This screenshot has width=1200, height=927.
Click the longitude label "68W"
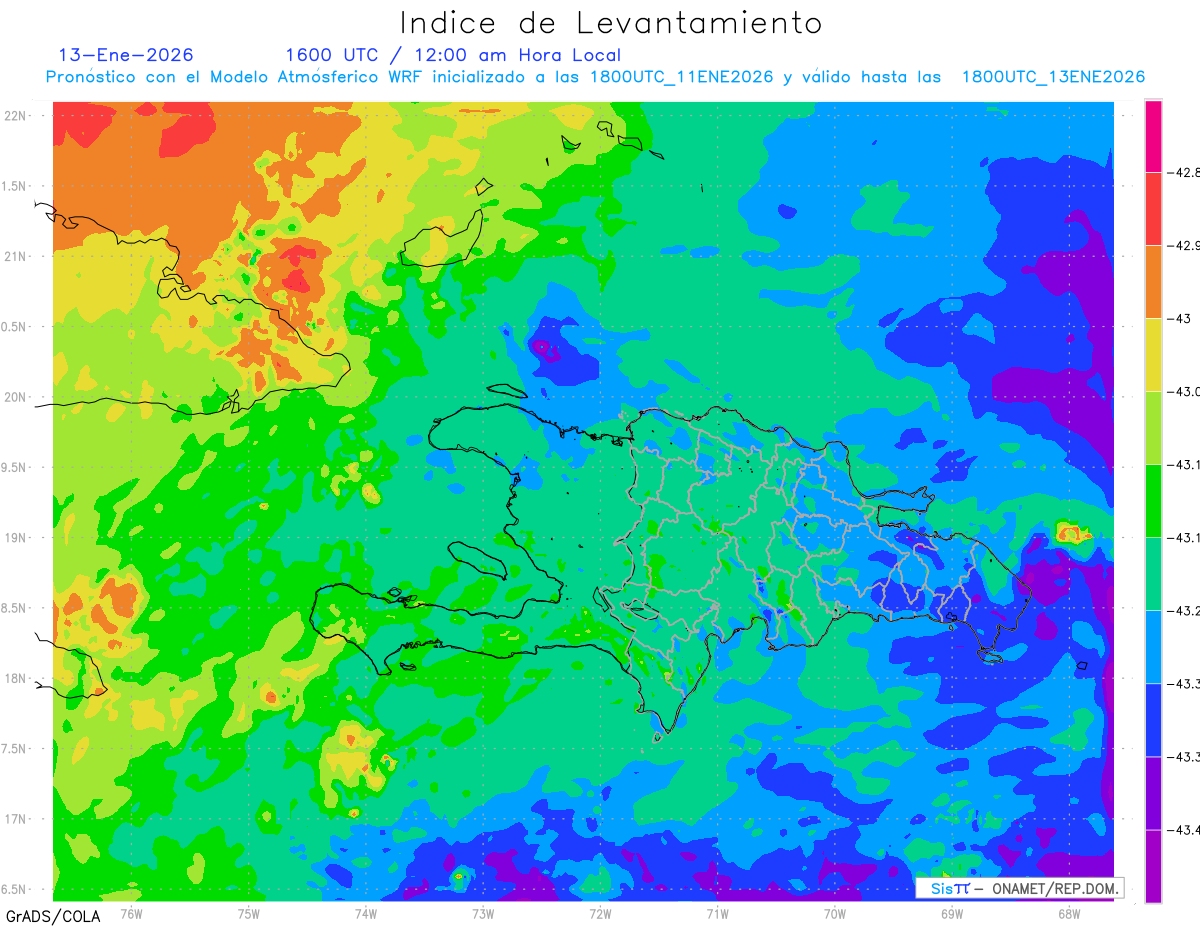(x=1069, y=912)
